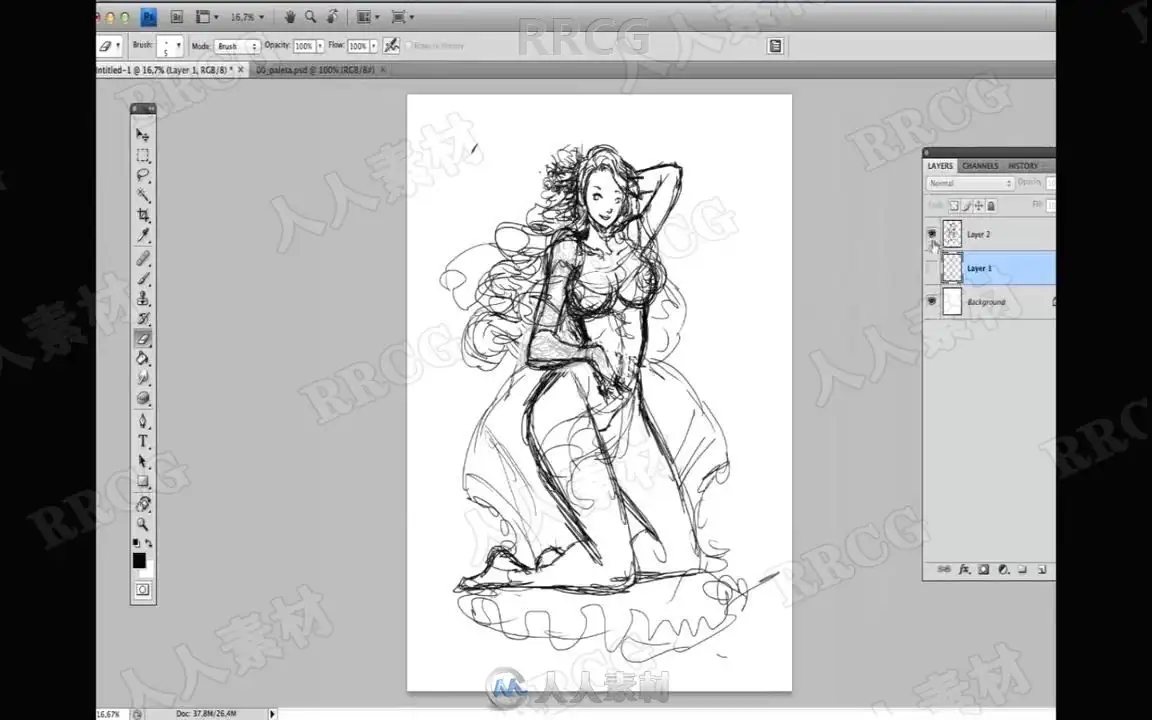This screenshot has height=720, width=1152.
Task: Switch to the History tab
Action: [1023, 165]
